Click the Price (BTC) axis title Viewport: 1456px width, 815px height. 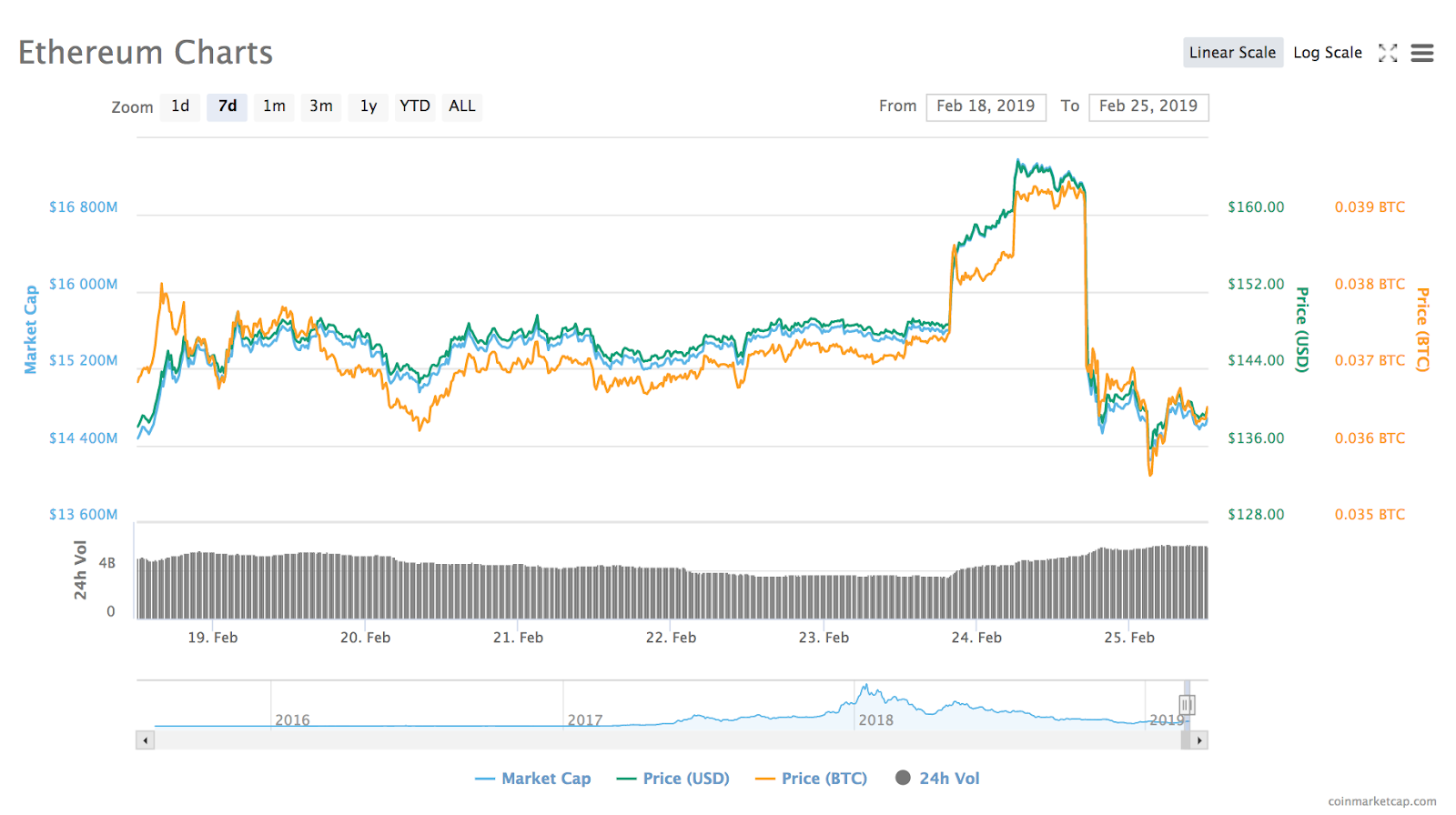(1422, 329)
